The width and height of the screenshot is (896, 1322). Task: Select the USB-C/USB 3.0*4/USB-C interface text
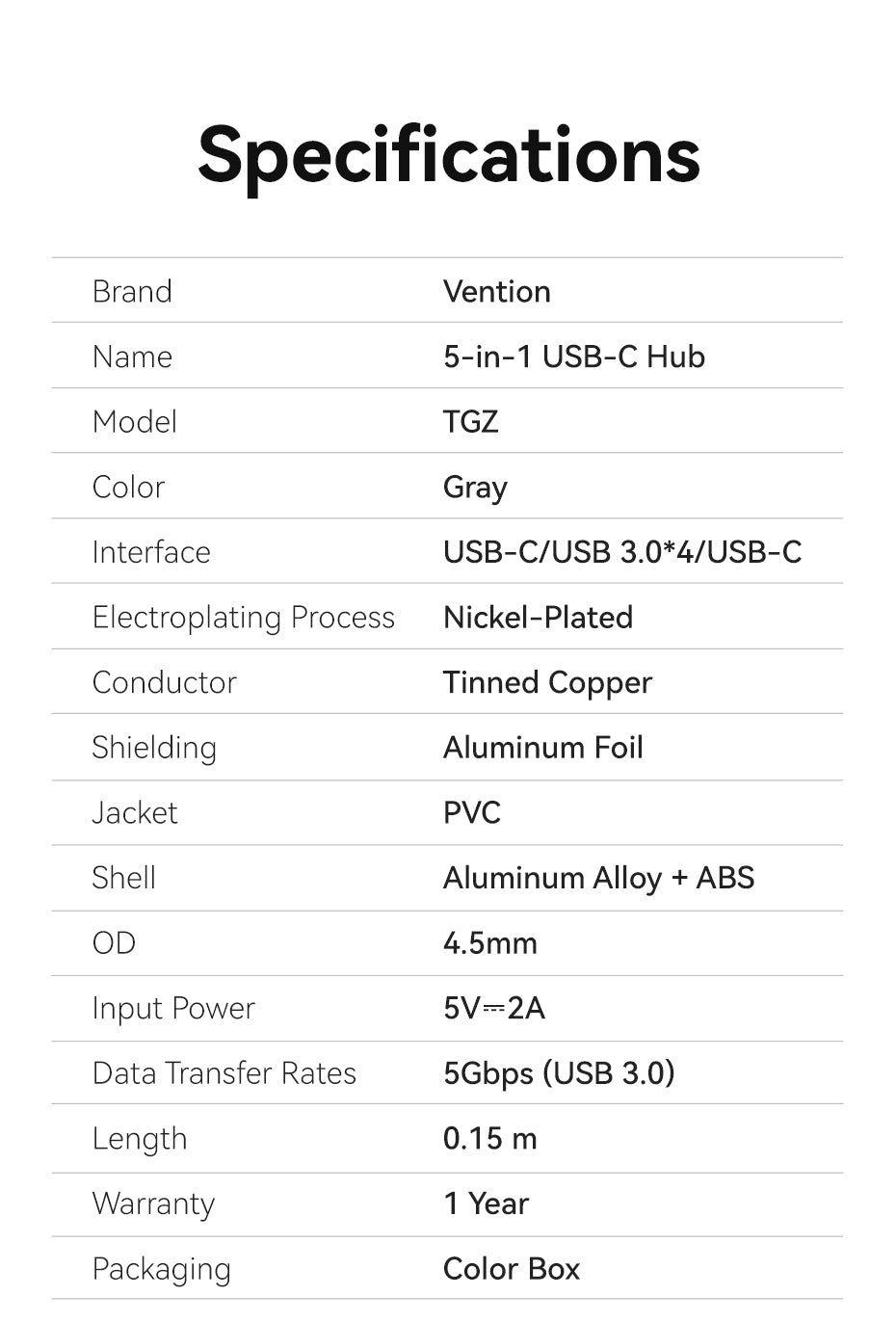point(622,552)
